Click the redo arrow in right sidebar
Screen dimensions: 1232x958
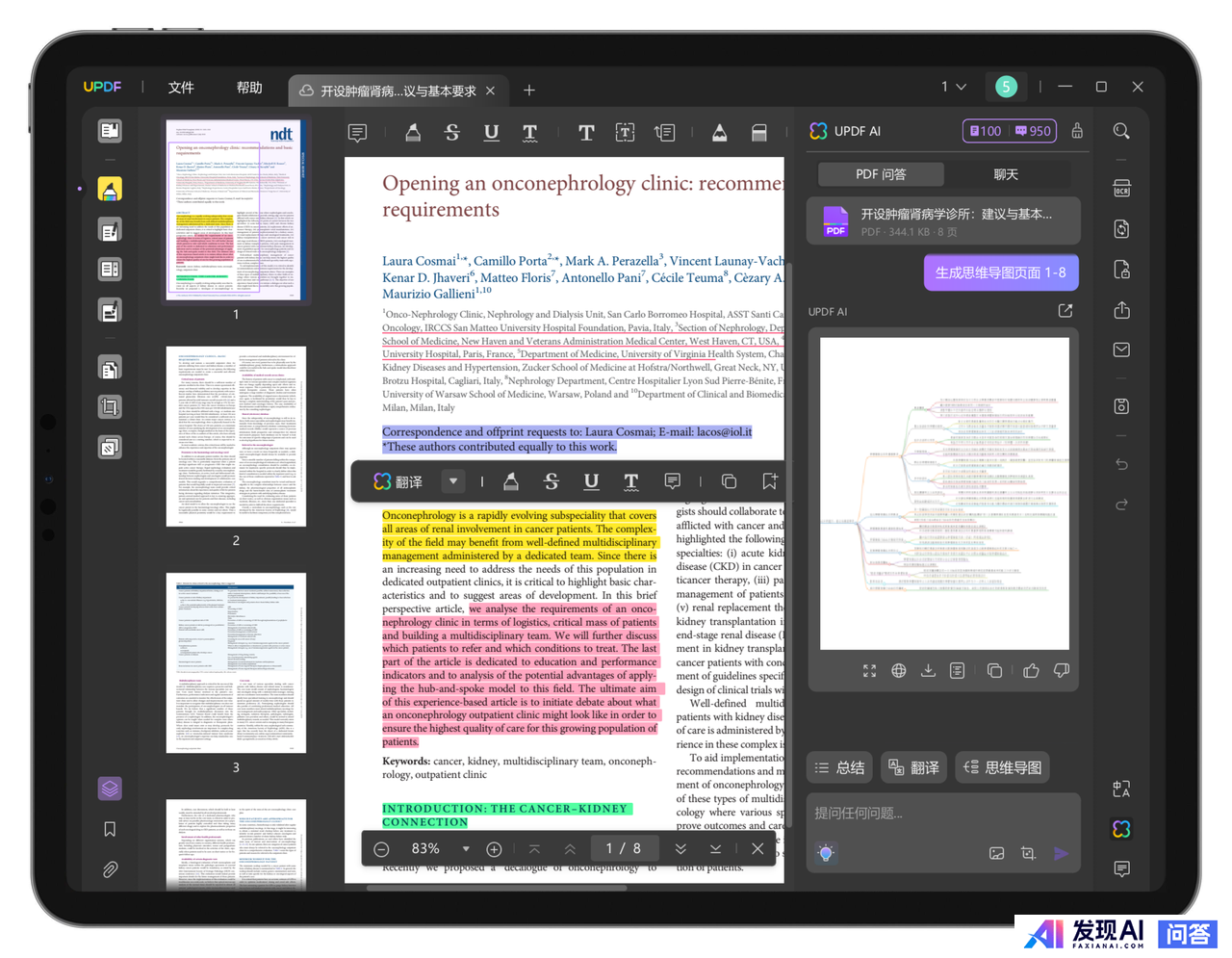pyautogui.click(x=1121, y=505)
